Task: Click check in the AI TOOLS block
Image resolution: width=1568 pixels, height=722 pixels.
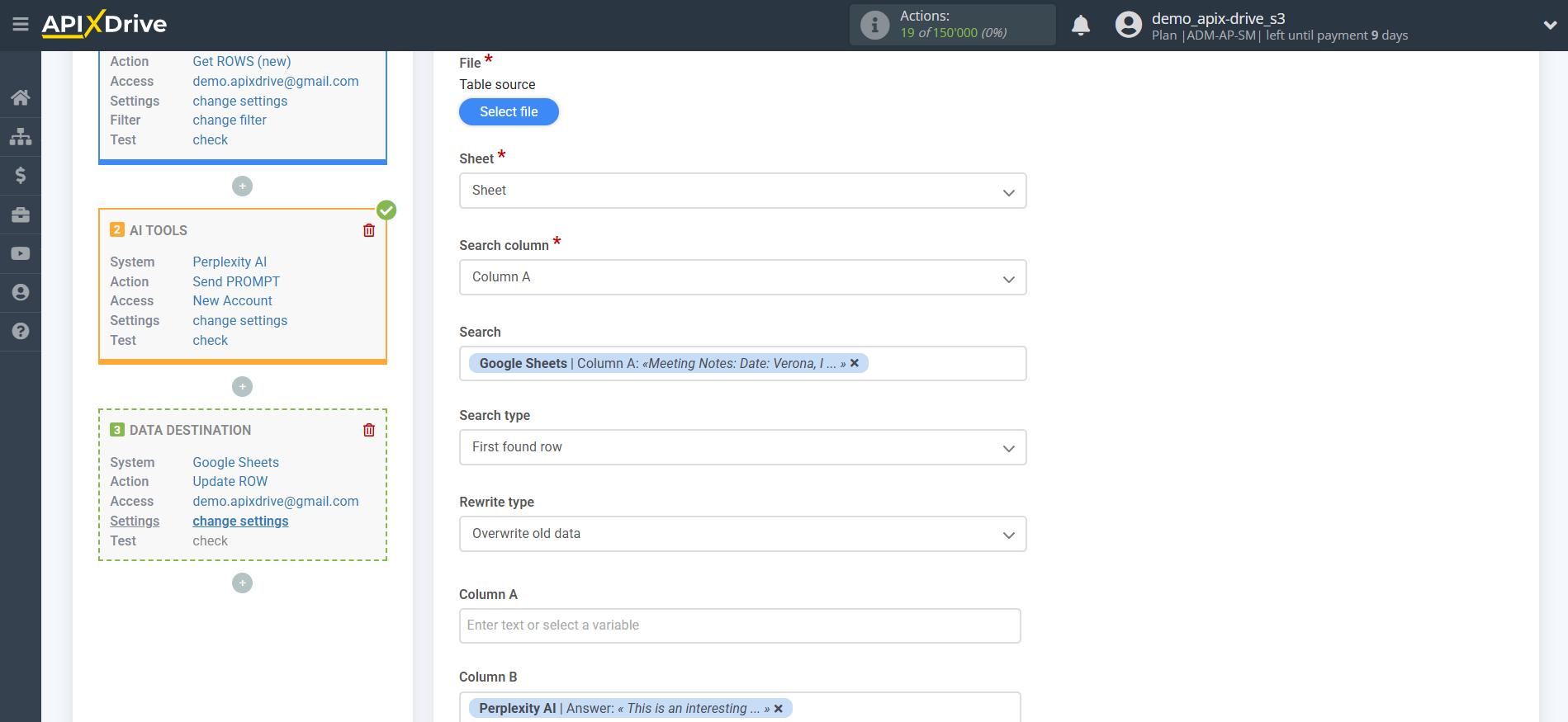Action: click(211, 340)
